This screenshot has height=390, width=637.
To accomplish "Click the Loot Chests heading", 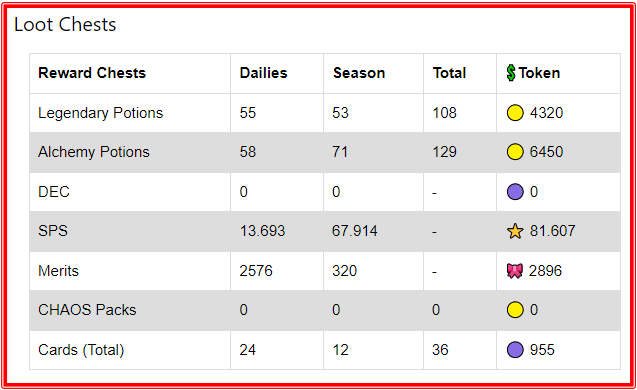I will (x=65, y=24).
